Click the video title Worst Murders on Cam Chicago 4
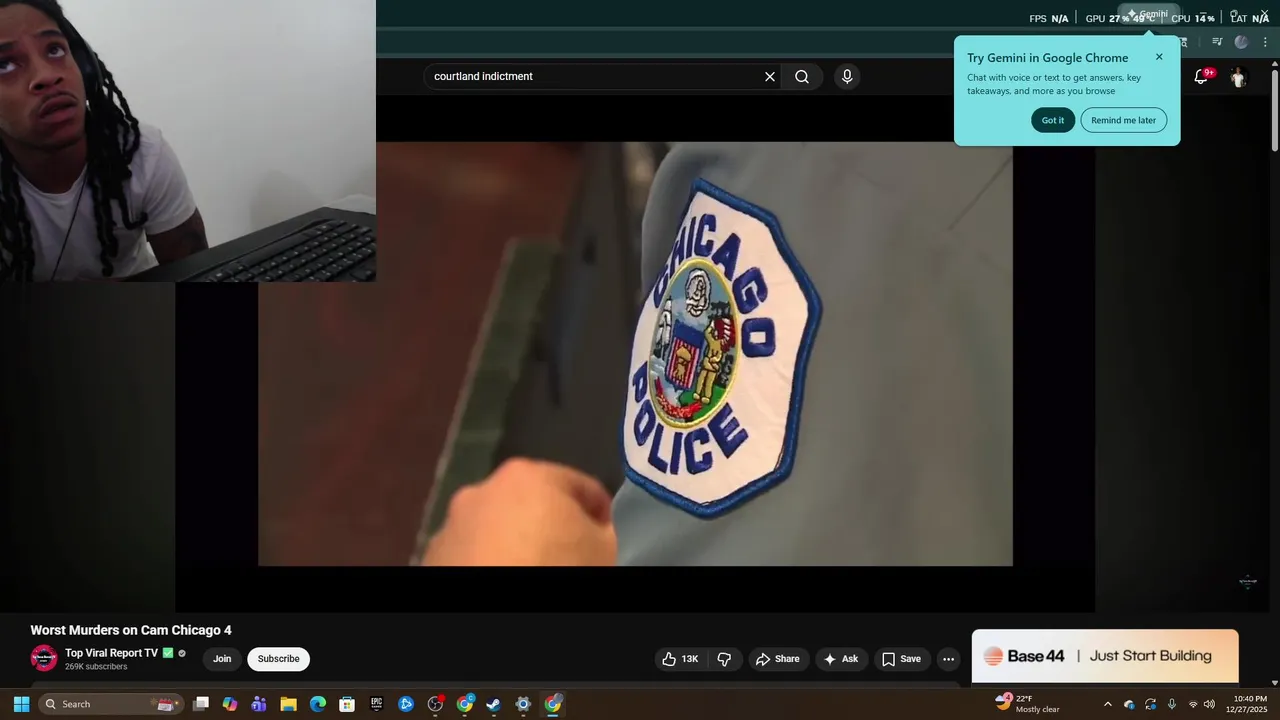The height and width of the screenshot is (720, 1280). [131, 630]
